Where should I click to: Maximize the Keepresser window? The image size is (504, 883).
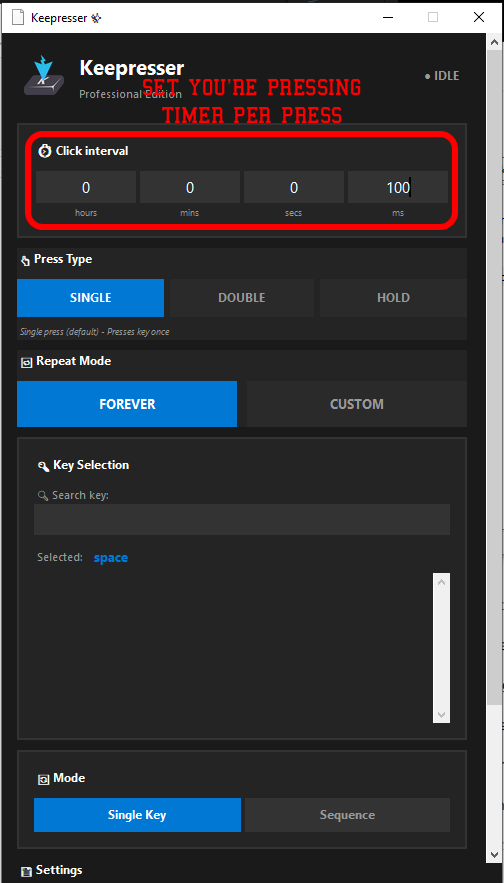[x=433, y=17]
